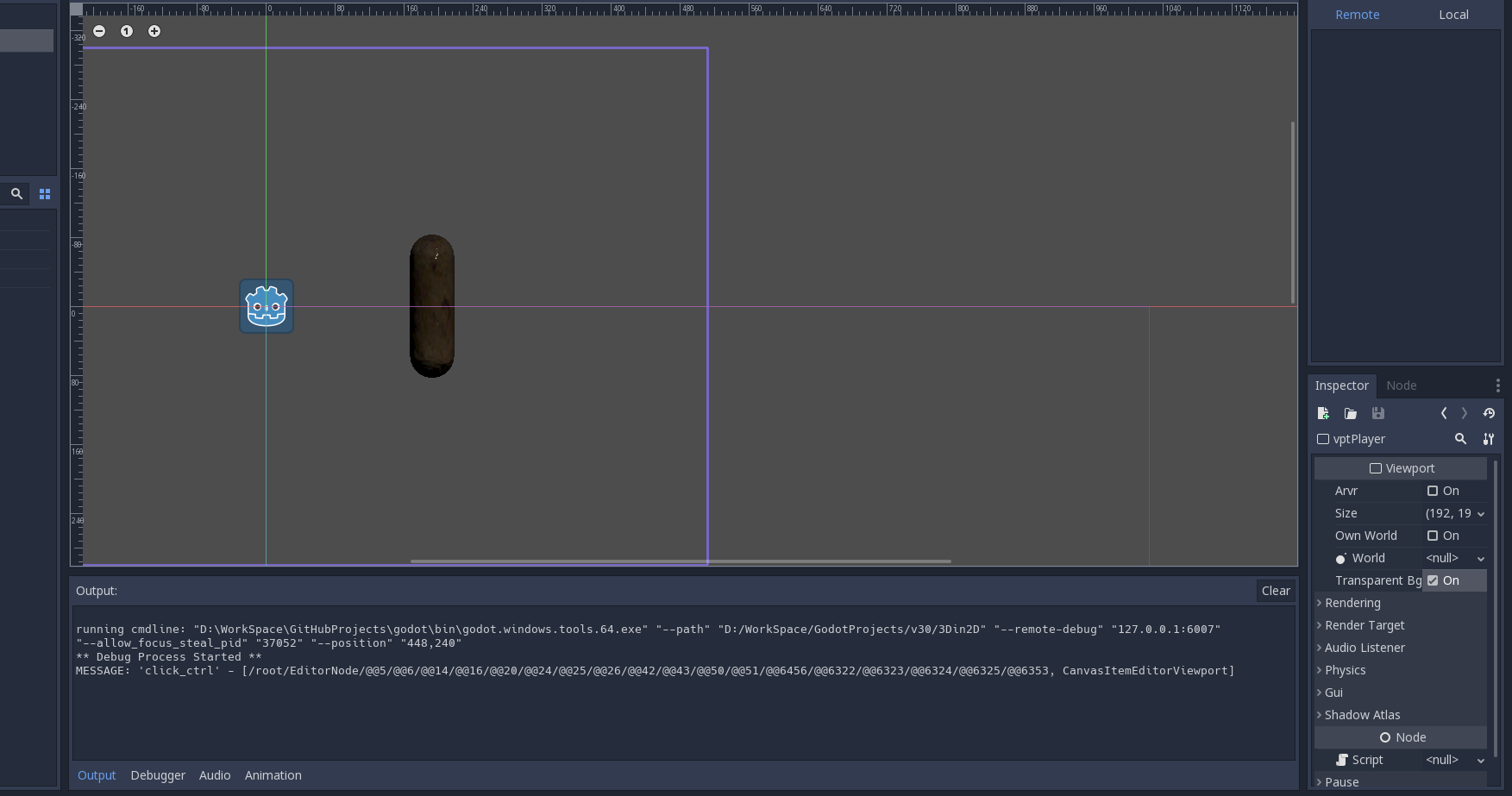Toggle the Arvr On checkbox
The image size is (1512, 796).
pos(1433,491)
